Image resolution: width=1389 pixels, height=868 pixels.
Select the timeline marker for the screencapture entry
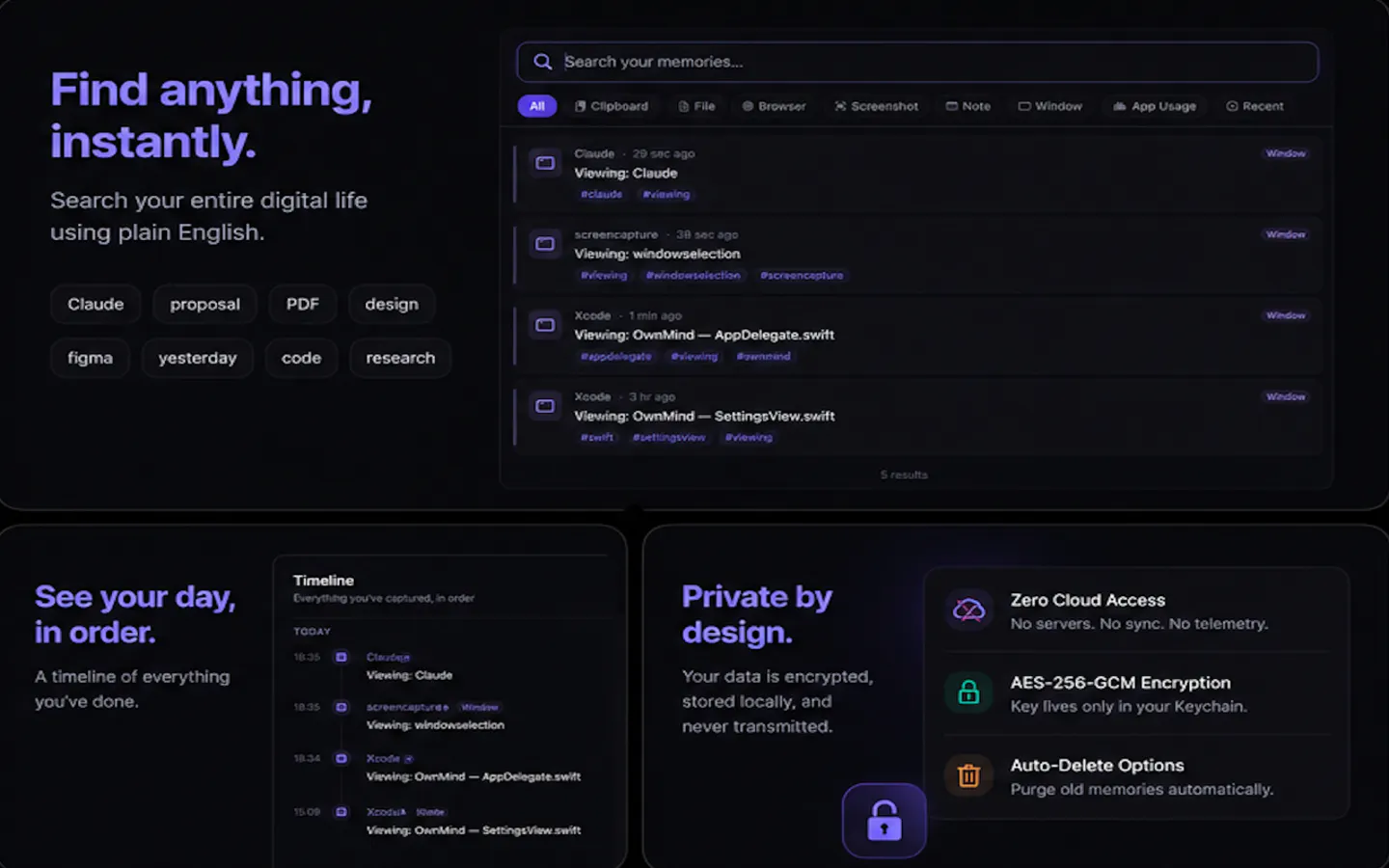point(340,707)
